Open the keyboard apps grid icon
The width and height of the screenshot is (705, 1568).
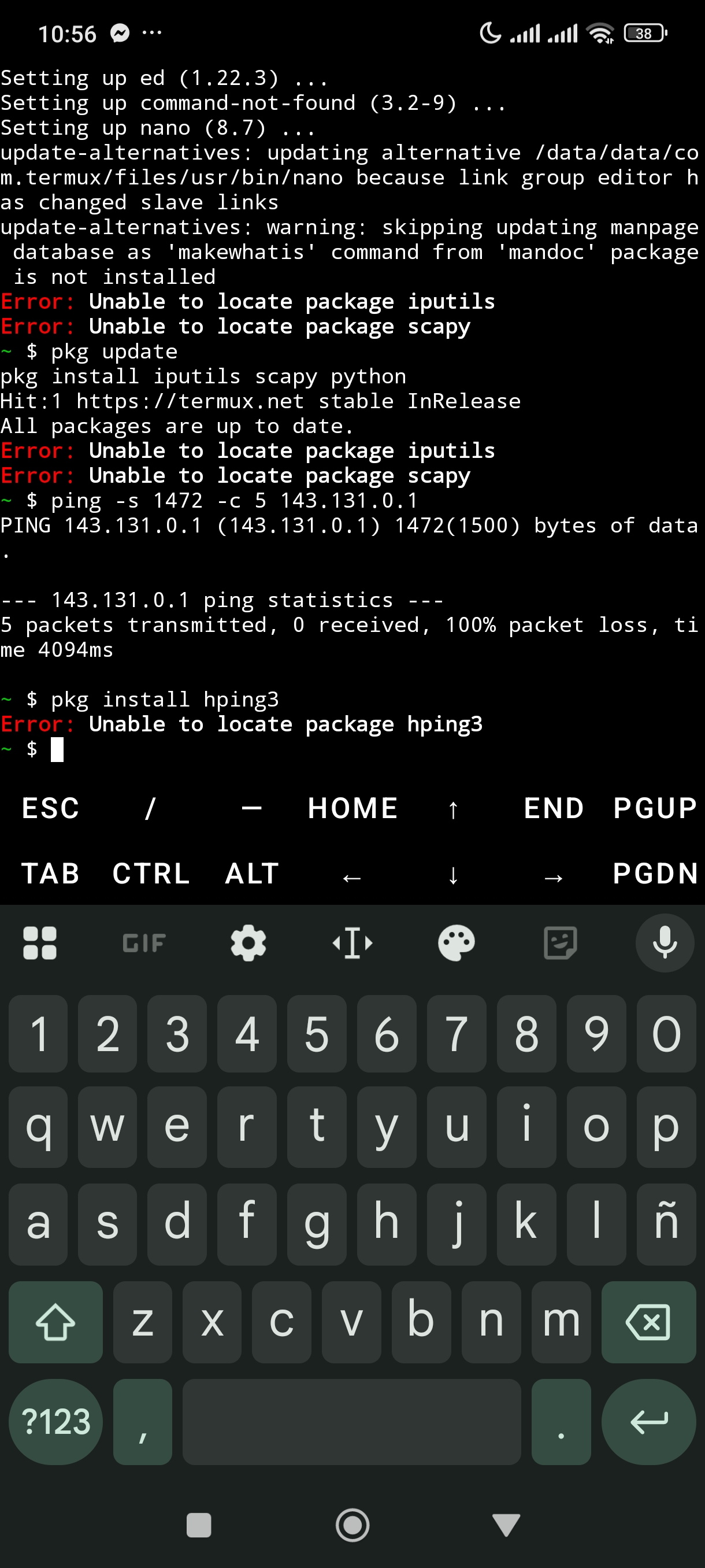click(39, 943)
